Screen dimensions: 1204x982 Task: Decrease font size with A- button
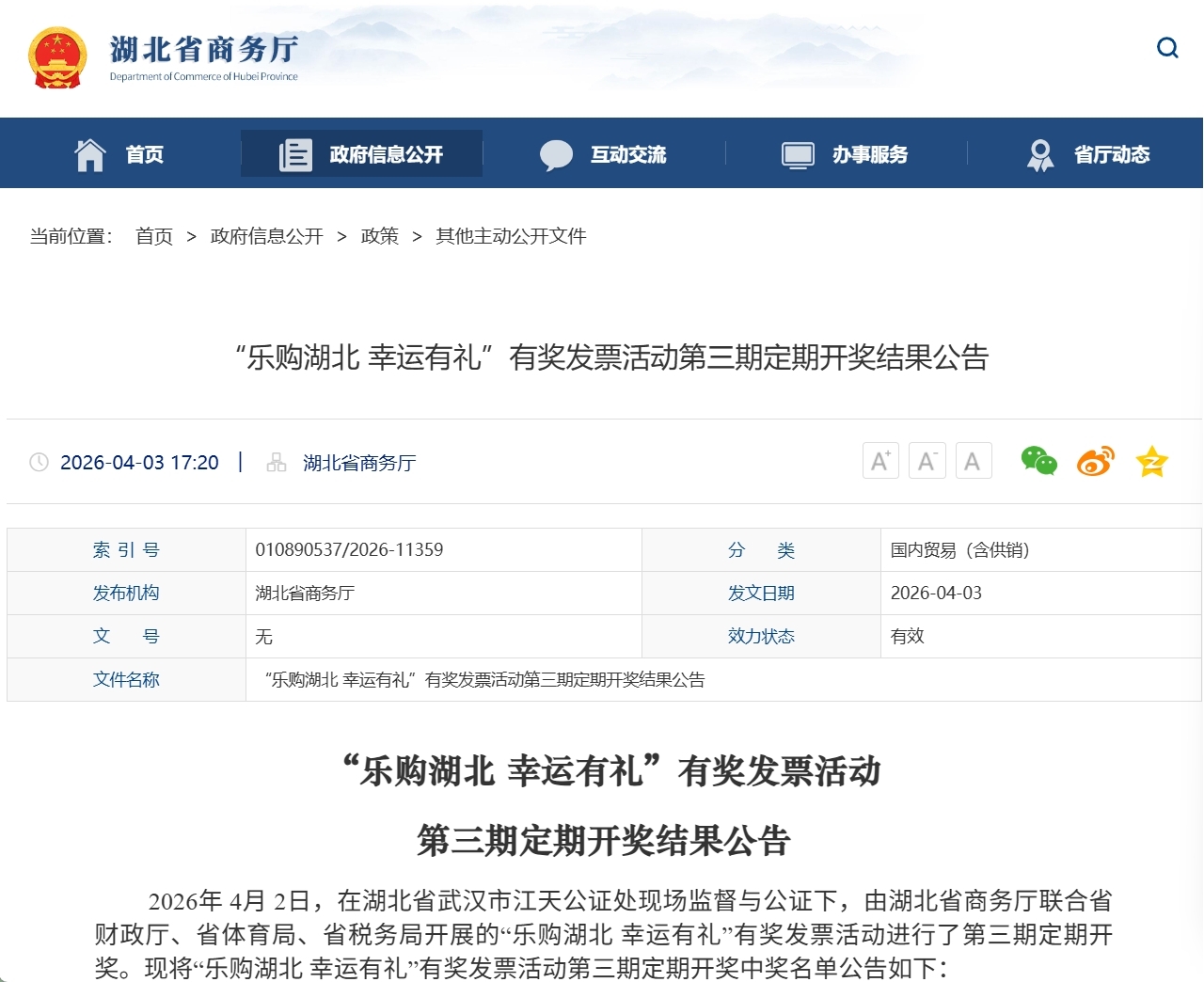(927, 461)
